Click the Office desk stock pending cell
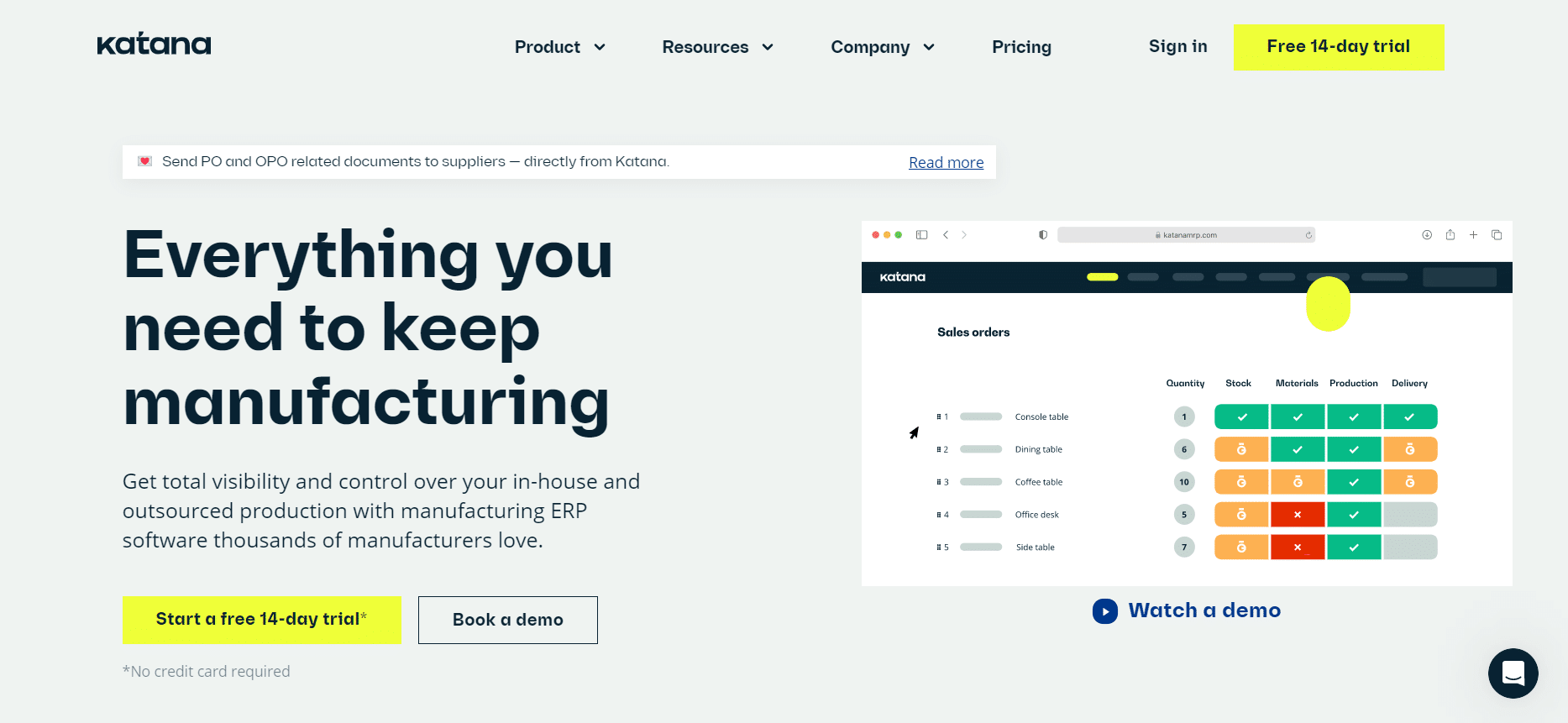 tap(1241, 515)
